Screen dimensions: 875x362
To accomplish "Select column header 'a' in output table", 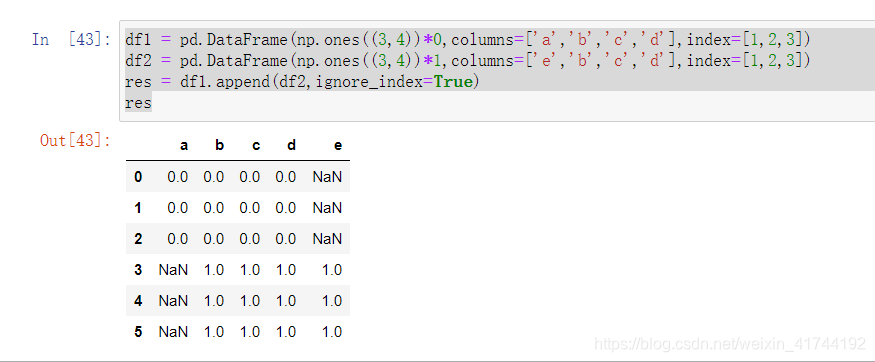I will point(184,146).
